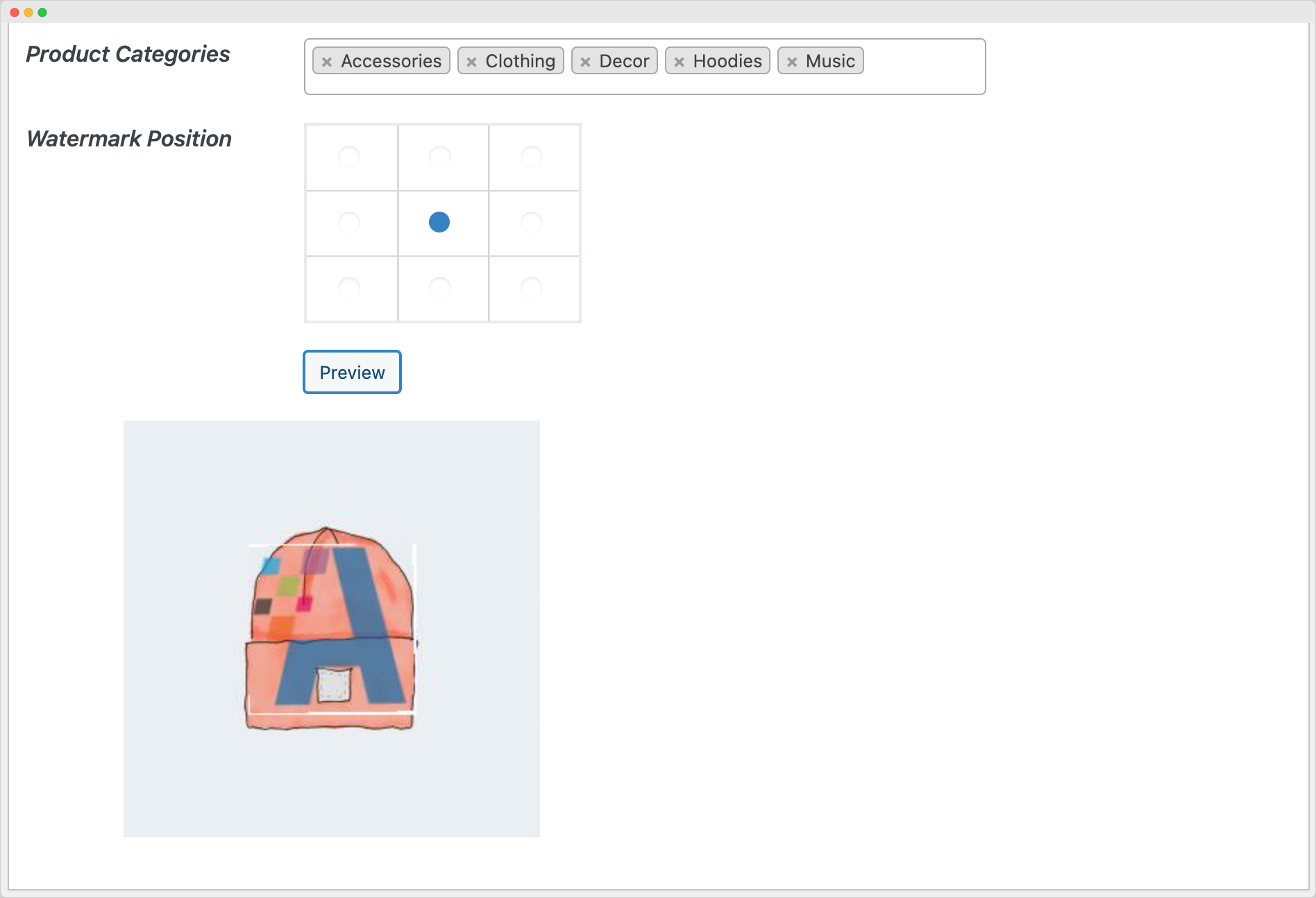Remove the Decor category tag

coord(586,61)
